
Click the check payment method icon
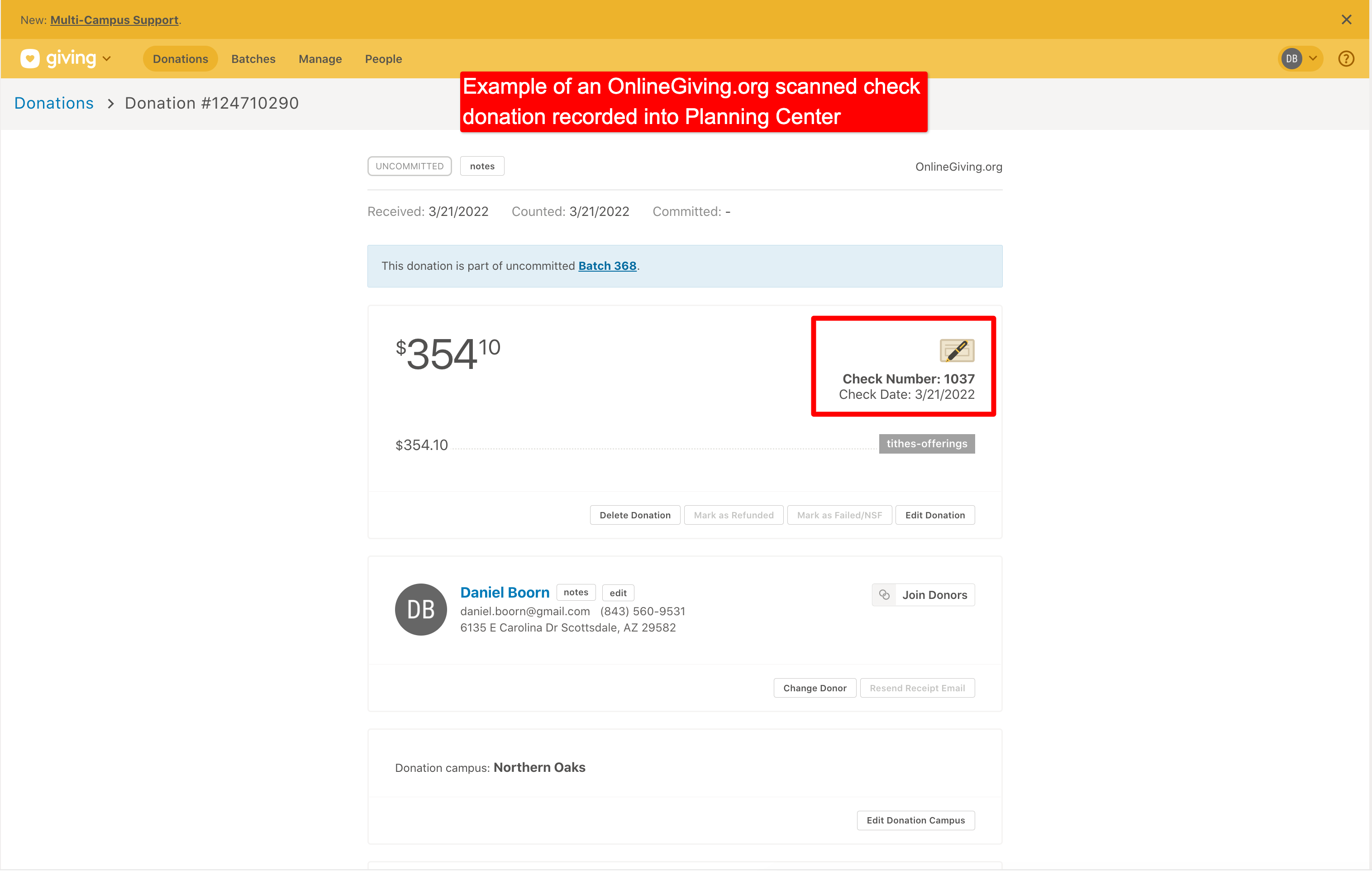tap(957, 350)
